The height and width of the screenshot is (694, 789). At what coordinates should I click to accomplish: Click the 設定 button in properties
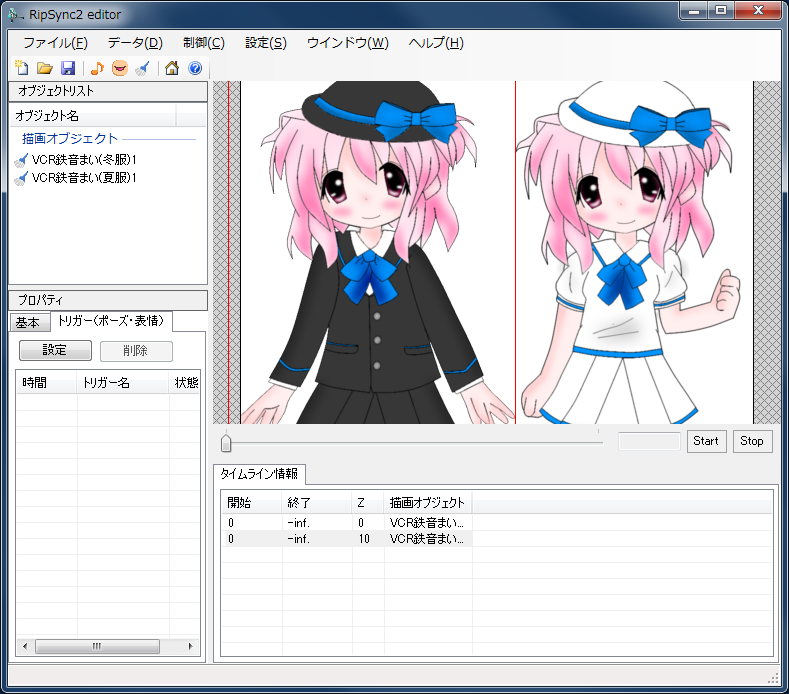(55, 350)
